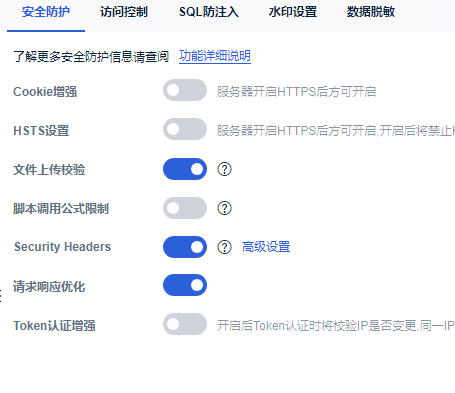Open the 数据脱敏 tab
This screenshot has width=455, height=393.
click(x=371, y=12)
